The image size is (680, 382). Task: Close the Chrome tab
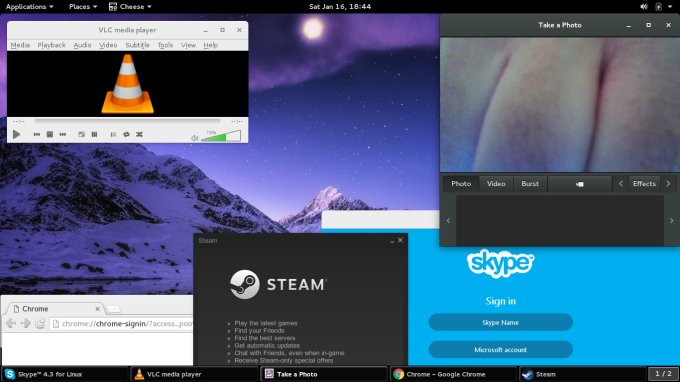click(97, 309)
